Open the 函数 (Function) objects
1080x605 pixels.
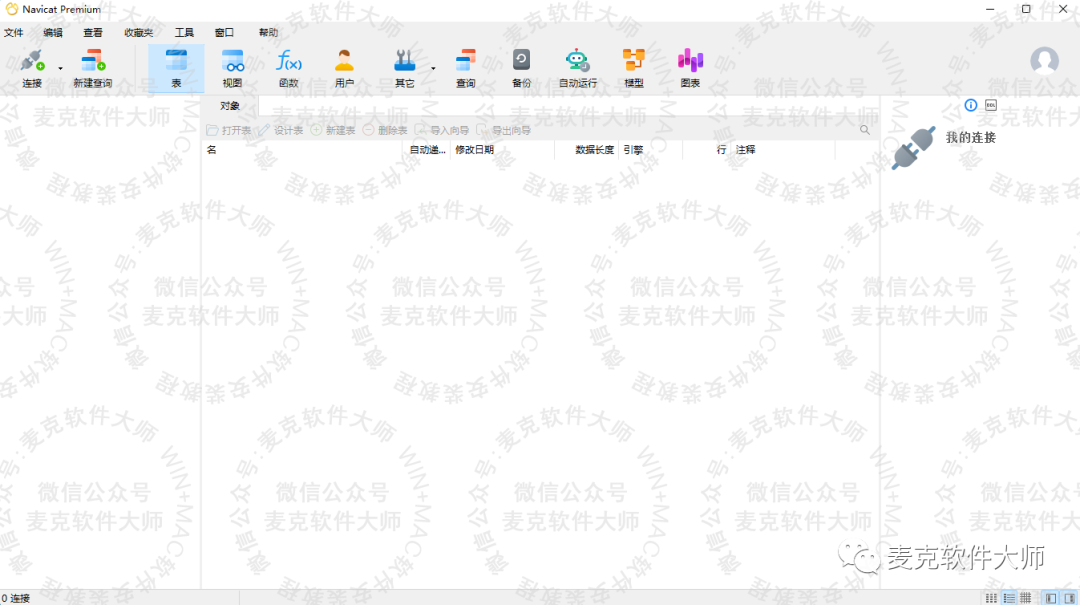[289, 68]
